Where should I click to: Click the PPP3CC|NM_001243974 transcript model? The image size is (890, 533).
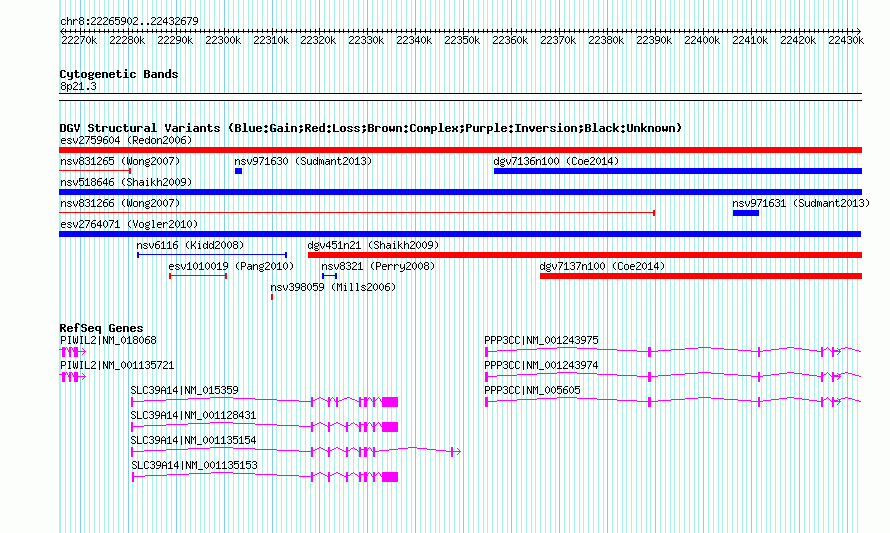[673, 377]
